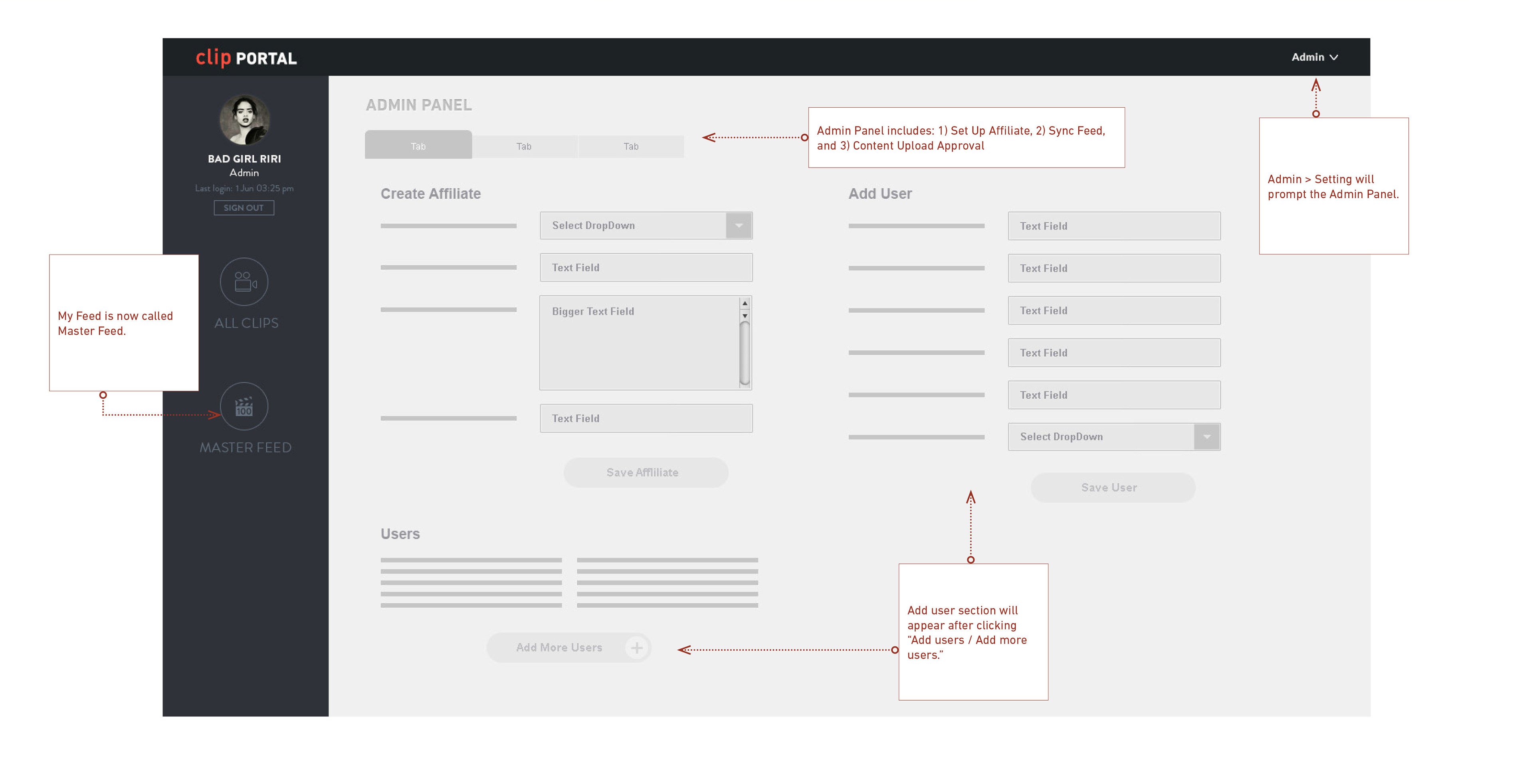1533x784 pixels.
Task: Click the fourth Text Field under Add User
Action: [1114, 353]
